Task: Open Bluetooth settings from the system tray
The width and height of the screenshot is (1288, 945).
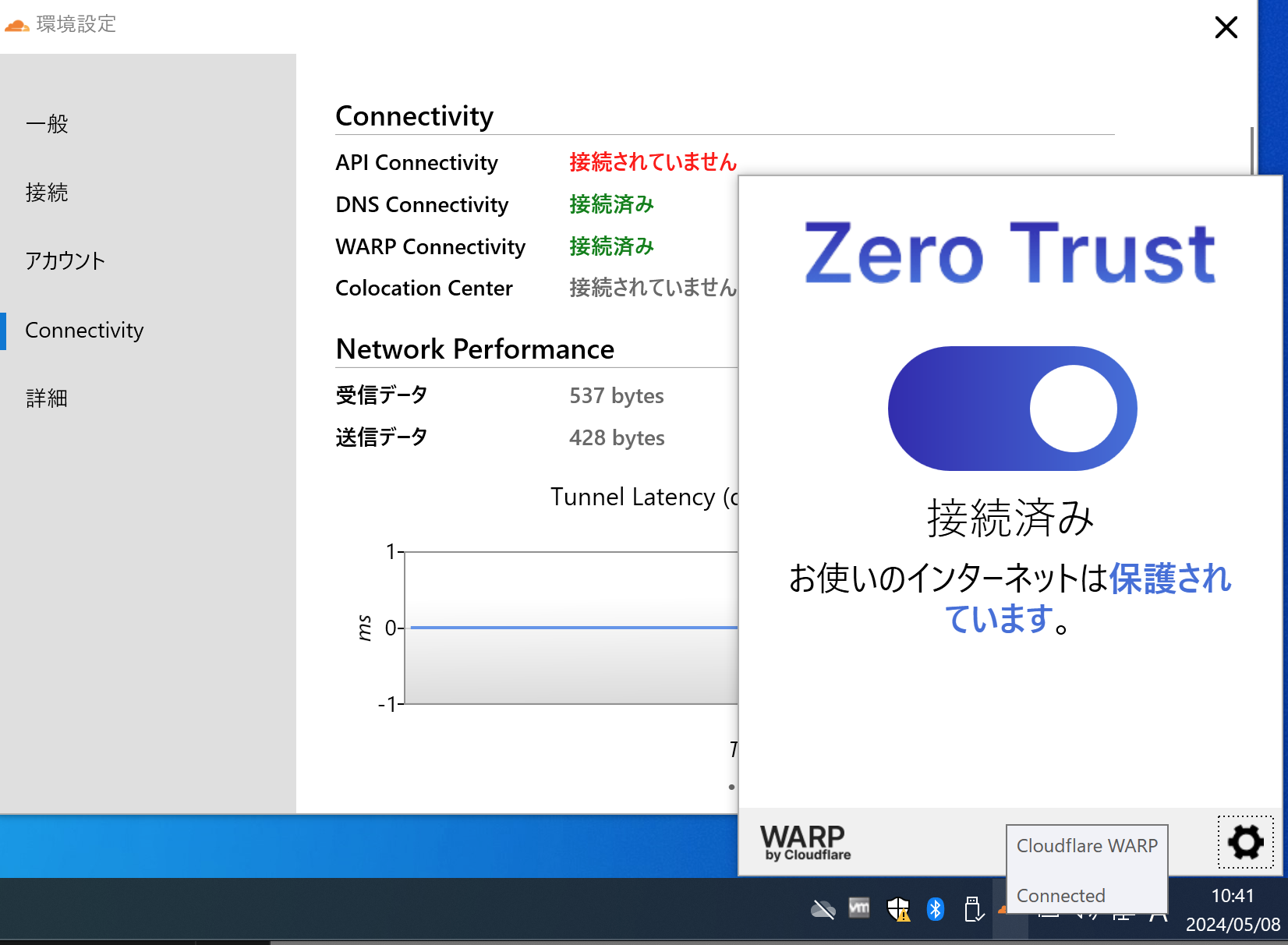Action: point(935,909)
